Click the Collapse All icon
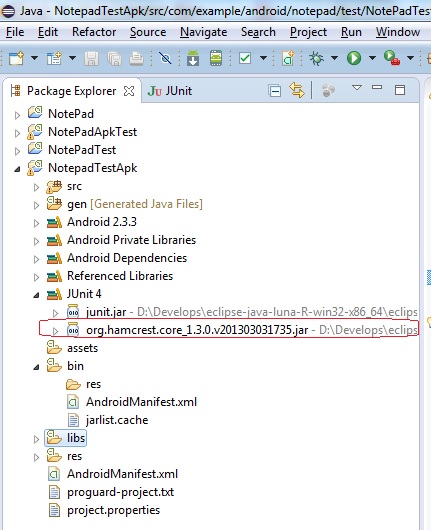 274,91
